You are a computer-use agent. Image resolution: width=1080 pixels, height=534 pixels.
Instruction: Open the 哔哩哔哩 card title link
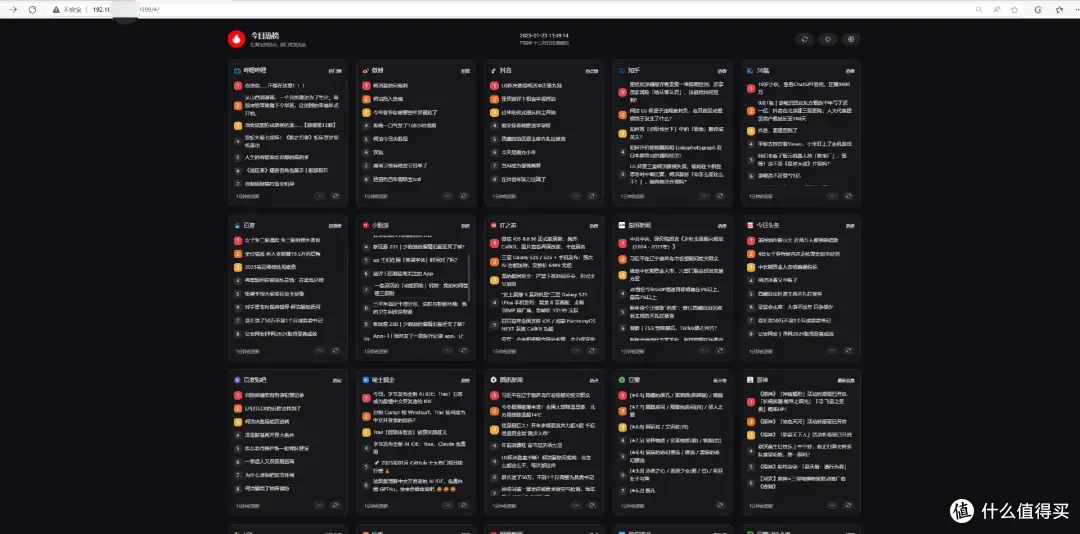tap(255, 70)
